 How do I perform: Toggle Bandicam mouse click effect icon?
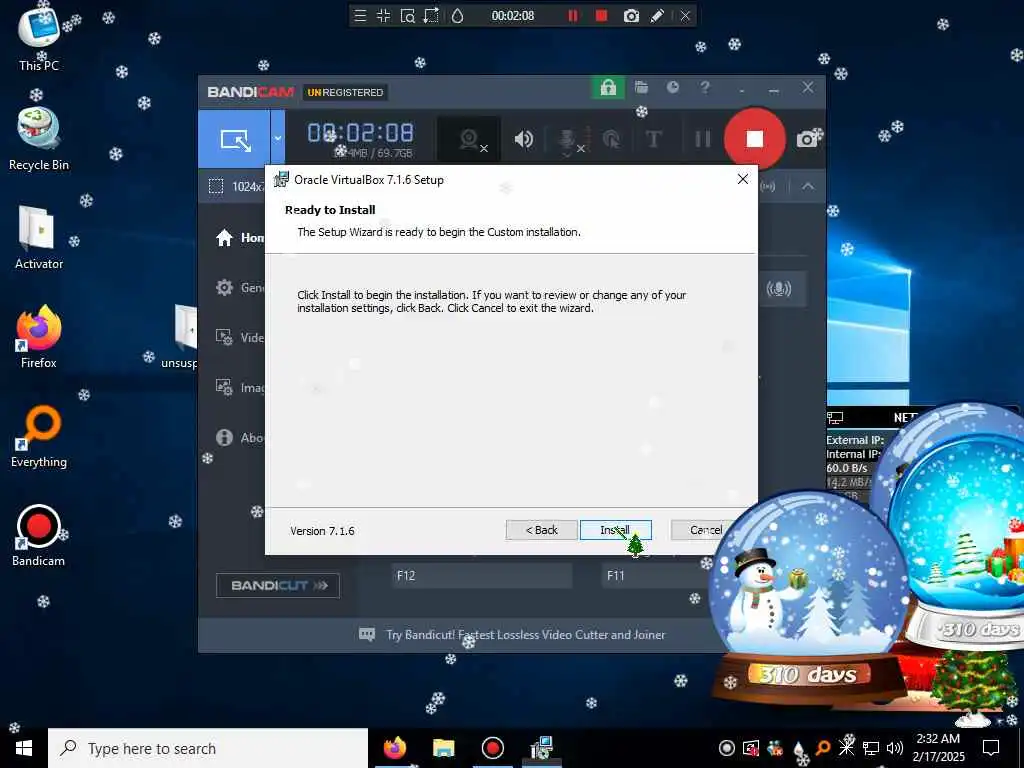pos(612,139)
